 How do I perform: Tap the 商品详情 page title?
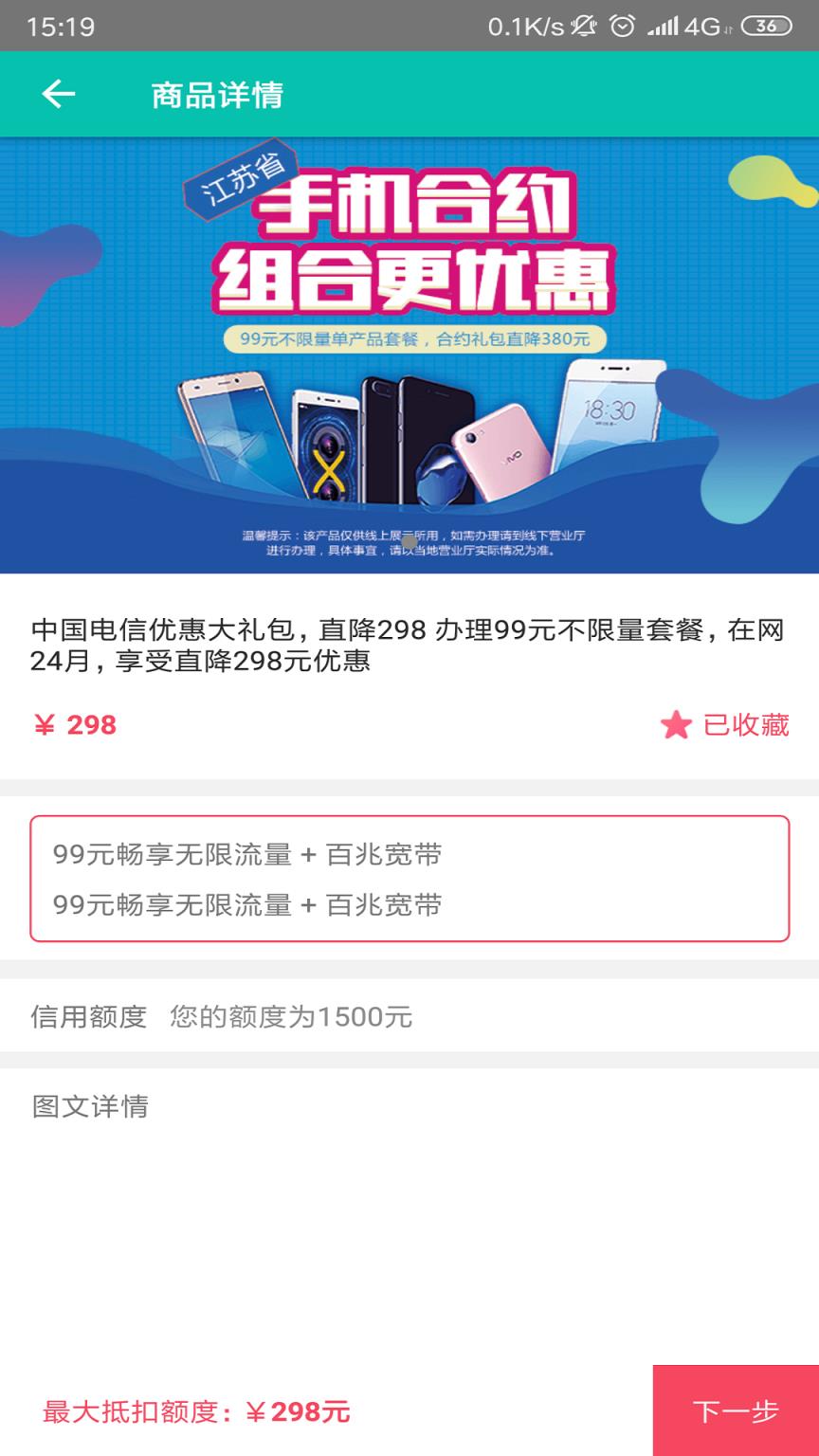[217, 95]
